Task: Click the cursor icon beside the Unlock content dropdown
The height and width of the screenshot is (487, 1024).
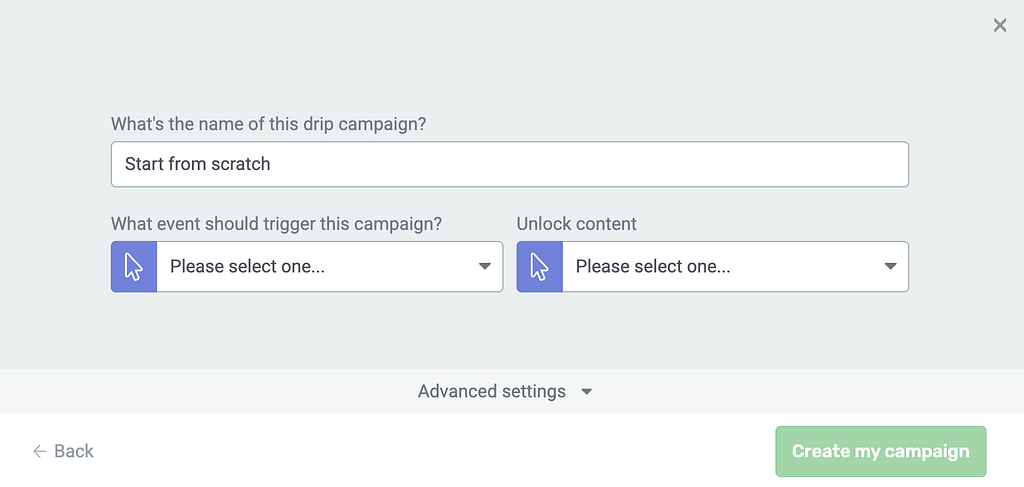Action: point(539,266)
